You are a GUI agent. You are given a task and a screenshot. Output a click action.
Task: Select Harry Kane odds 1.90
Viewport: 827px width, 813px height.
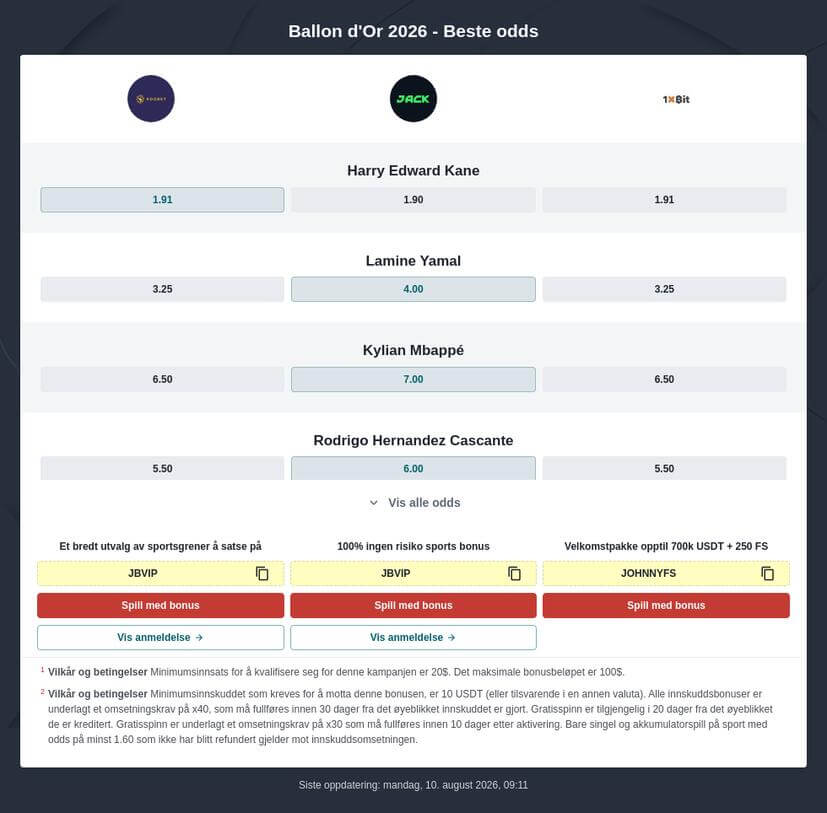pyautogui.click(x=413, y=200)
